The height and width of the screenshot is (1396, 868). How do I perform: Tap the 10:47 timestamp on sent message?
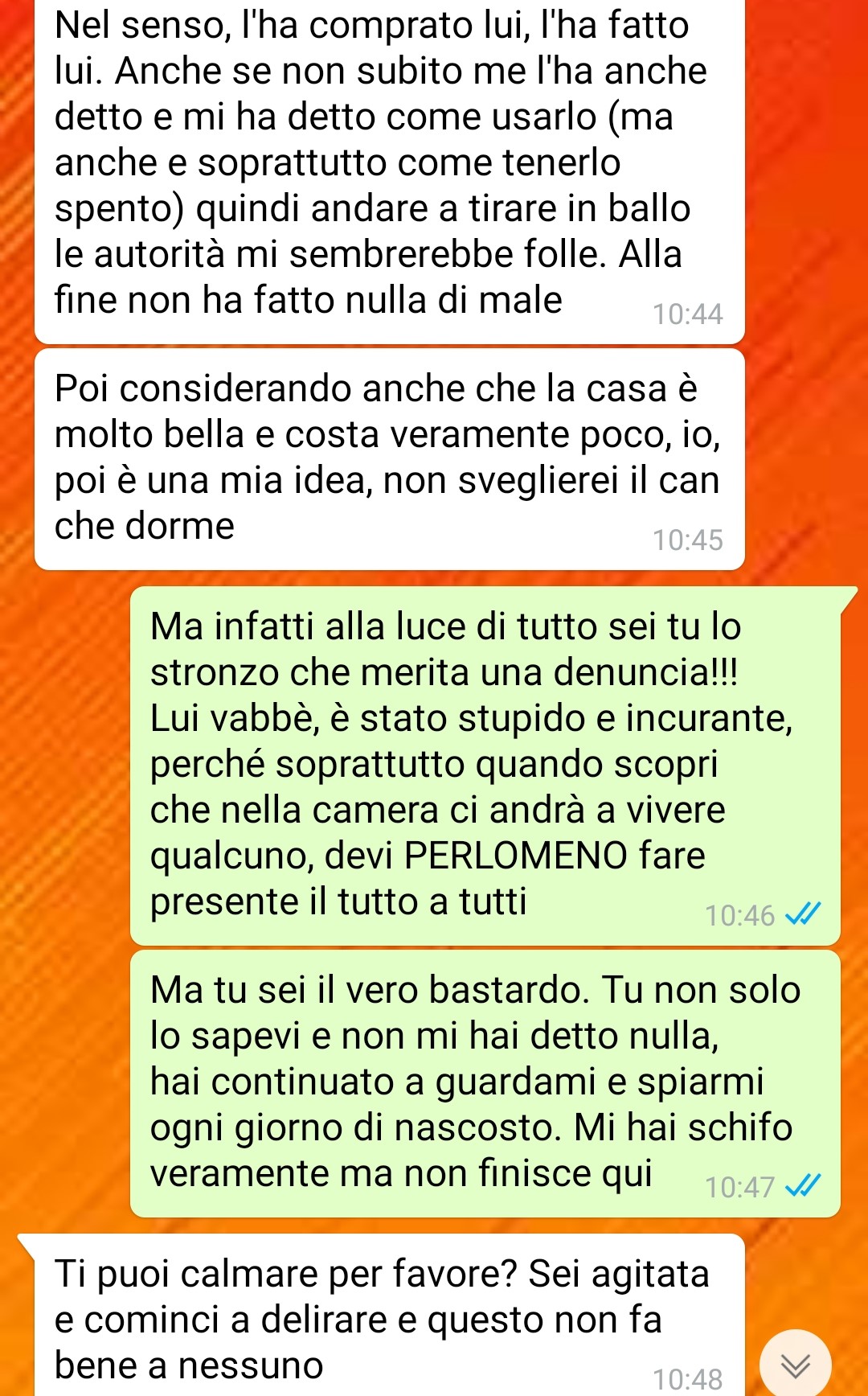(739, 1188)
